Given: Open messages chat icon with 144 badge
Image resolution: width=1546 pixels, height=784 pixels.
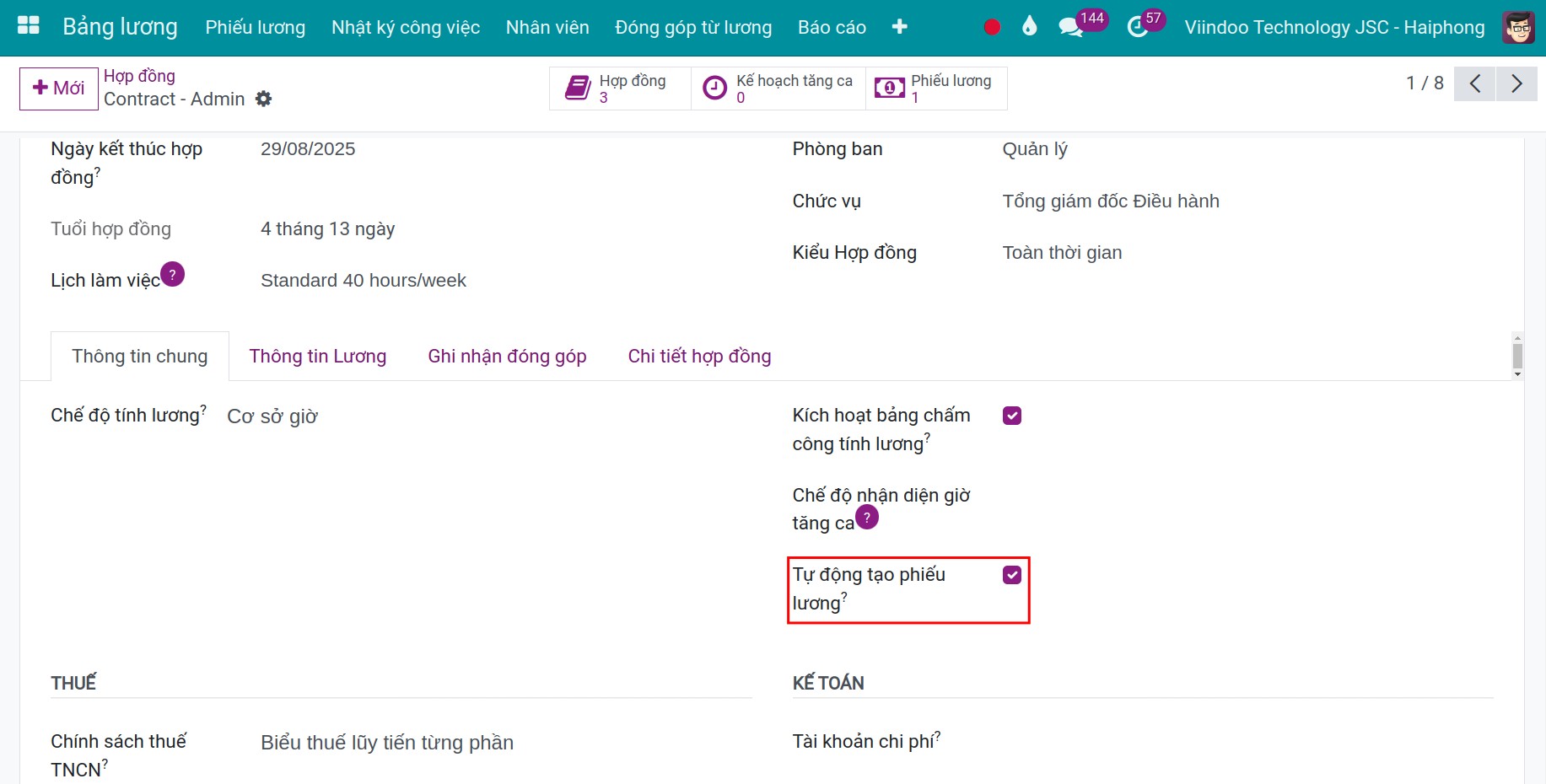Looking at the screenshot, I should coord(1071,27).
